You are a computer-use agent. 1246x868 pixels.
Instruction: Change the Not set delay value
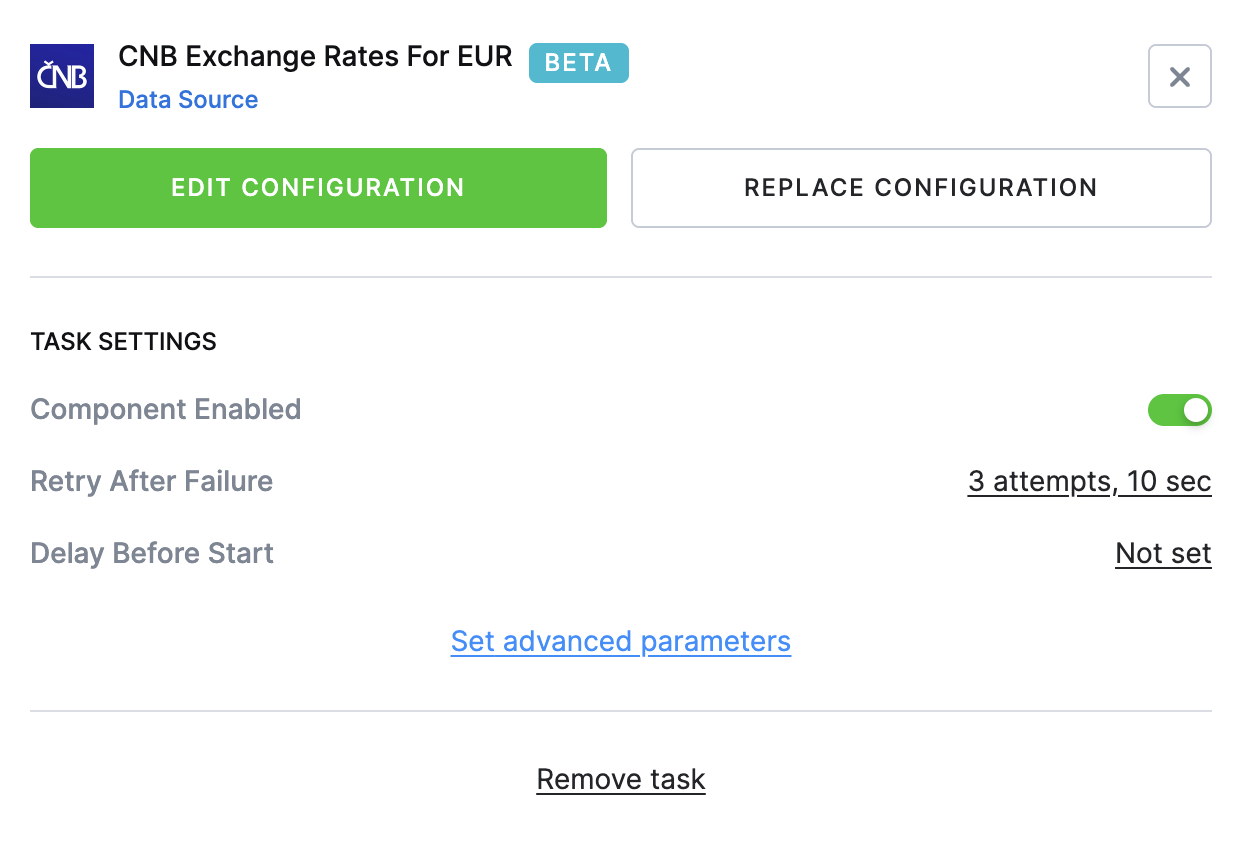point(1164,554)
